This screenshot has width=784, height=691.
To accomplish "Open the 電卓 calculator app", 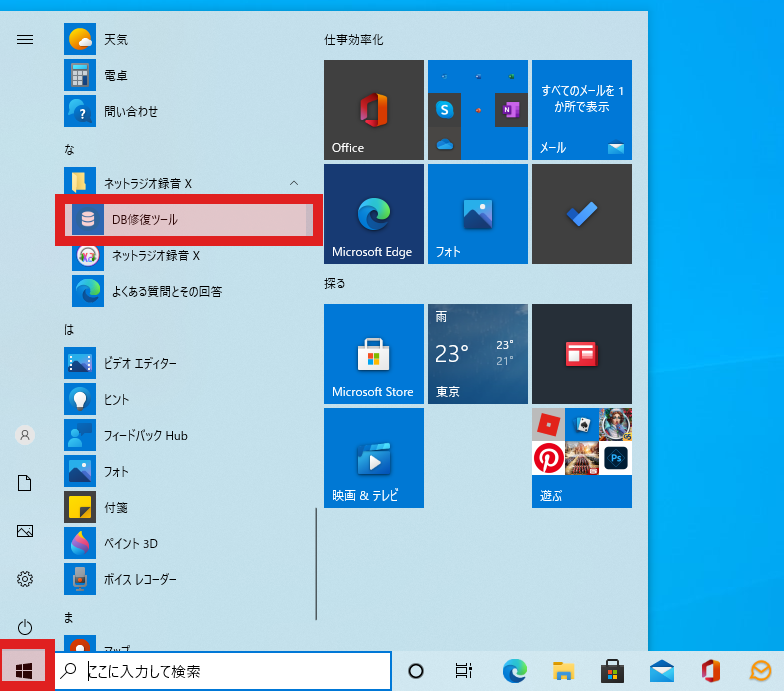I will coord(115,76).
